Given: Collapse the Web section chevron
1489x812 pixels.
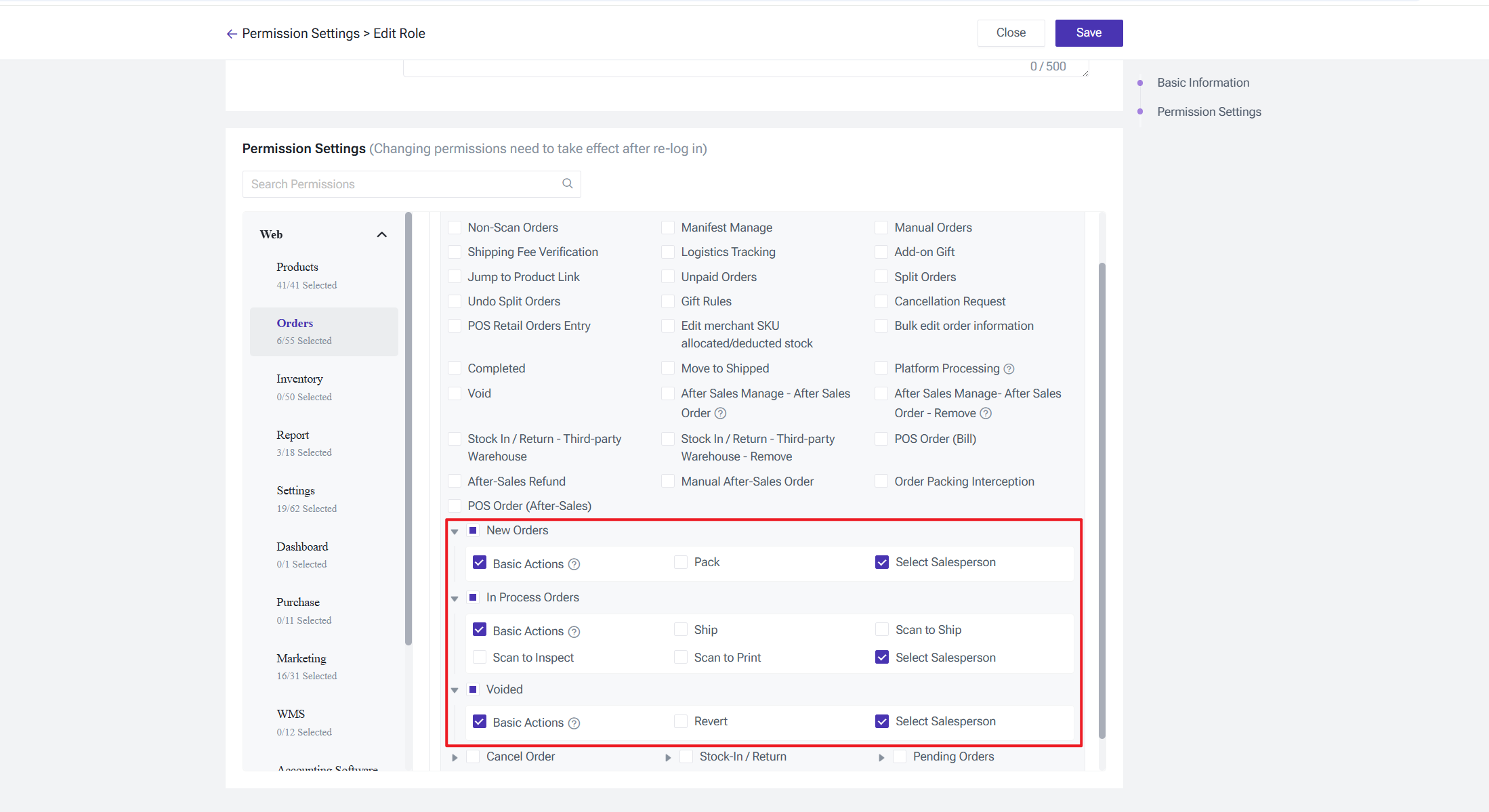Looking at the screenshot, I should tap(381, 234).
